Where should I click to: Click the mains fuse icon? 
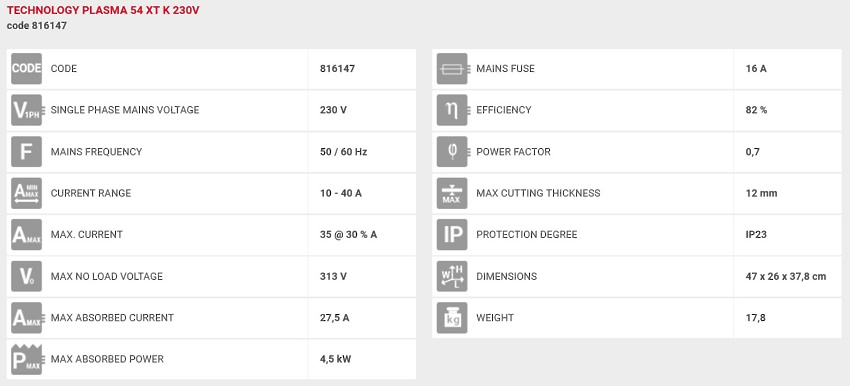click(452, 69)
